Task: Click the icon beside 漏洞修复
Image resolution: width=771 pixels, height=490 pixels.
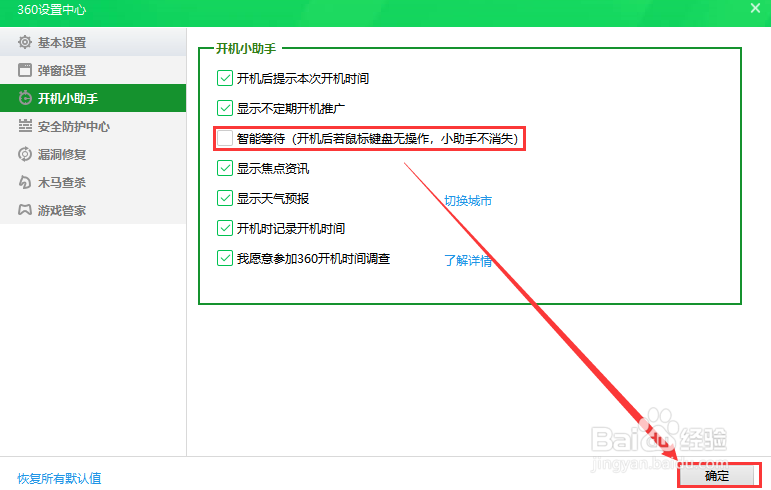Action: (x=25, y=154)
